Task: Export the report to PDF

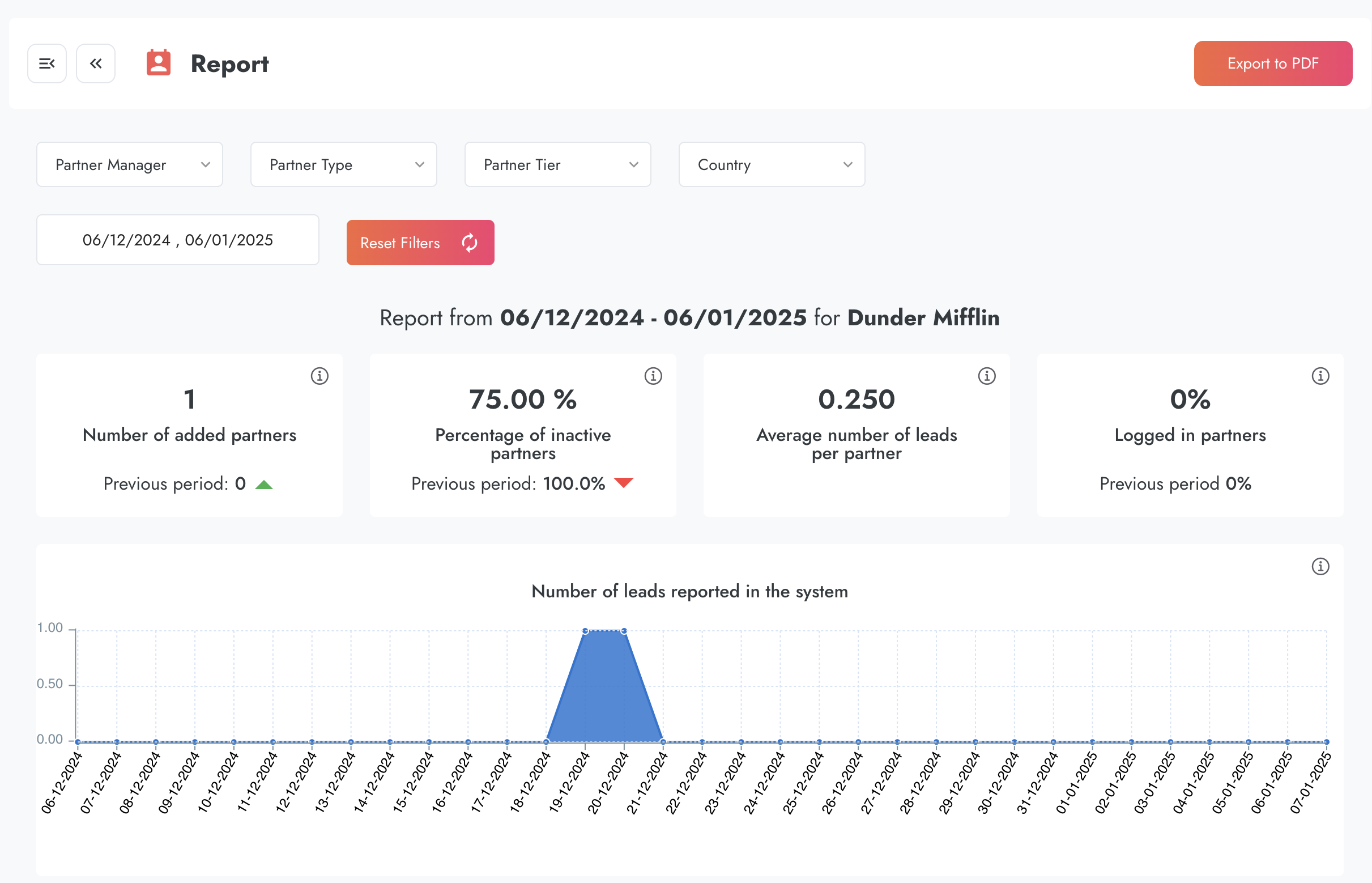Action: pyautogui.click(x=1272, y=63)
